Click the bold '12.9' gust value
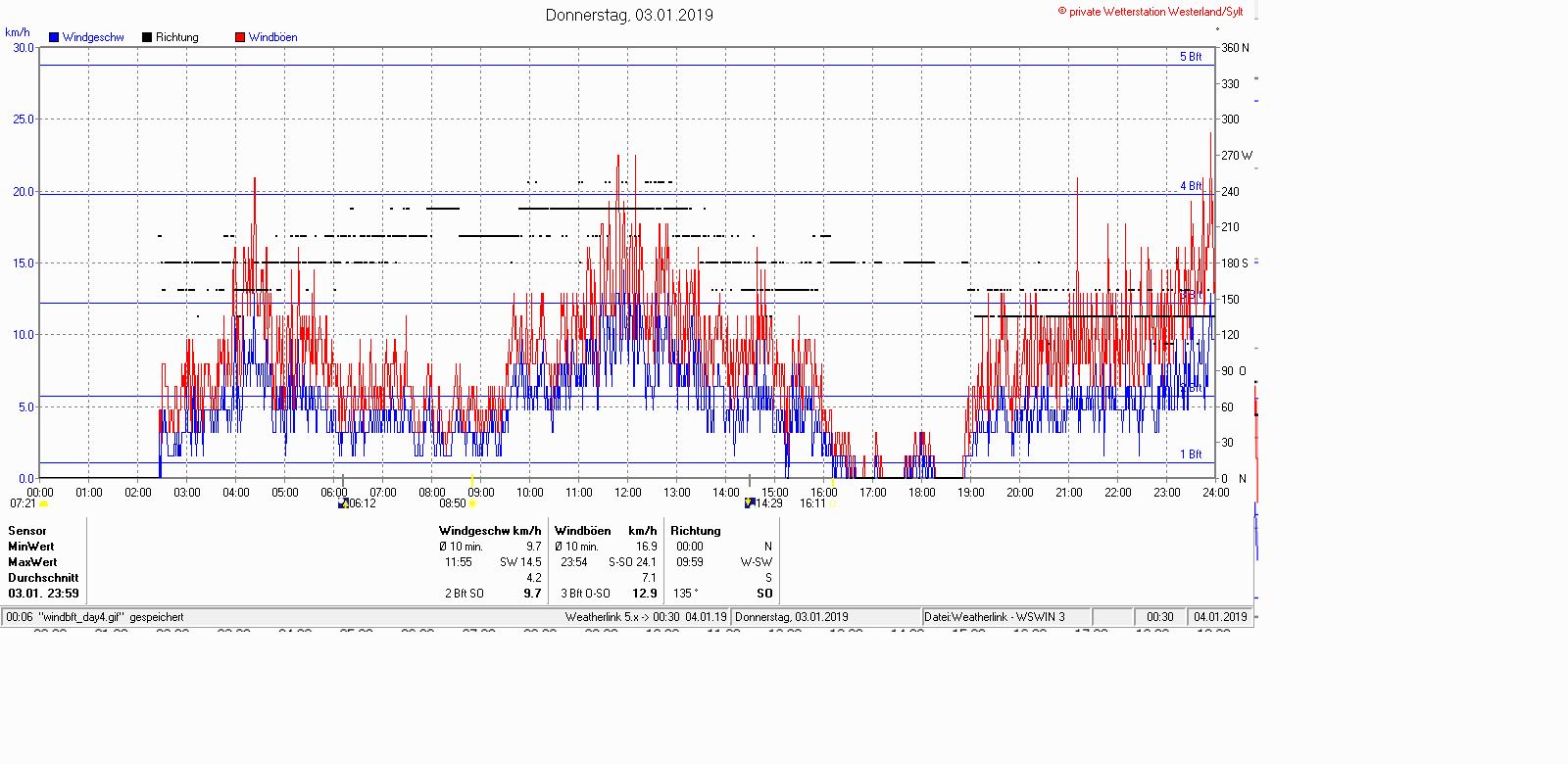The height and width of the screenshot is (764, 1568). tap(645, 594)
